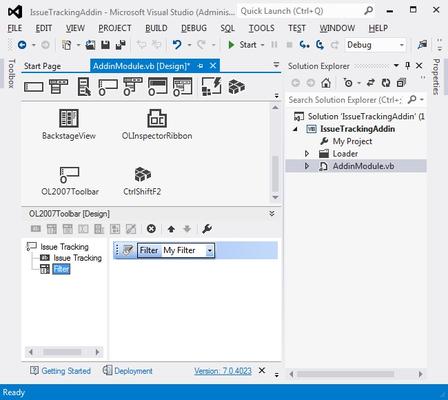448x400 pixels.
Task: Select Solution 'IssueTrackingAddin' root node
Action: (366, 116)
